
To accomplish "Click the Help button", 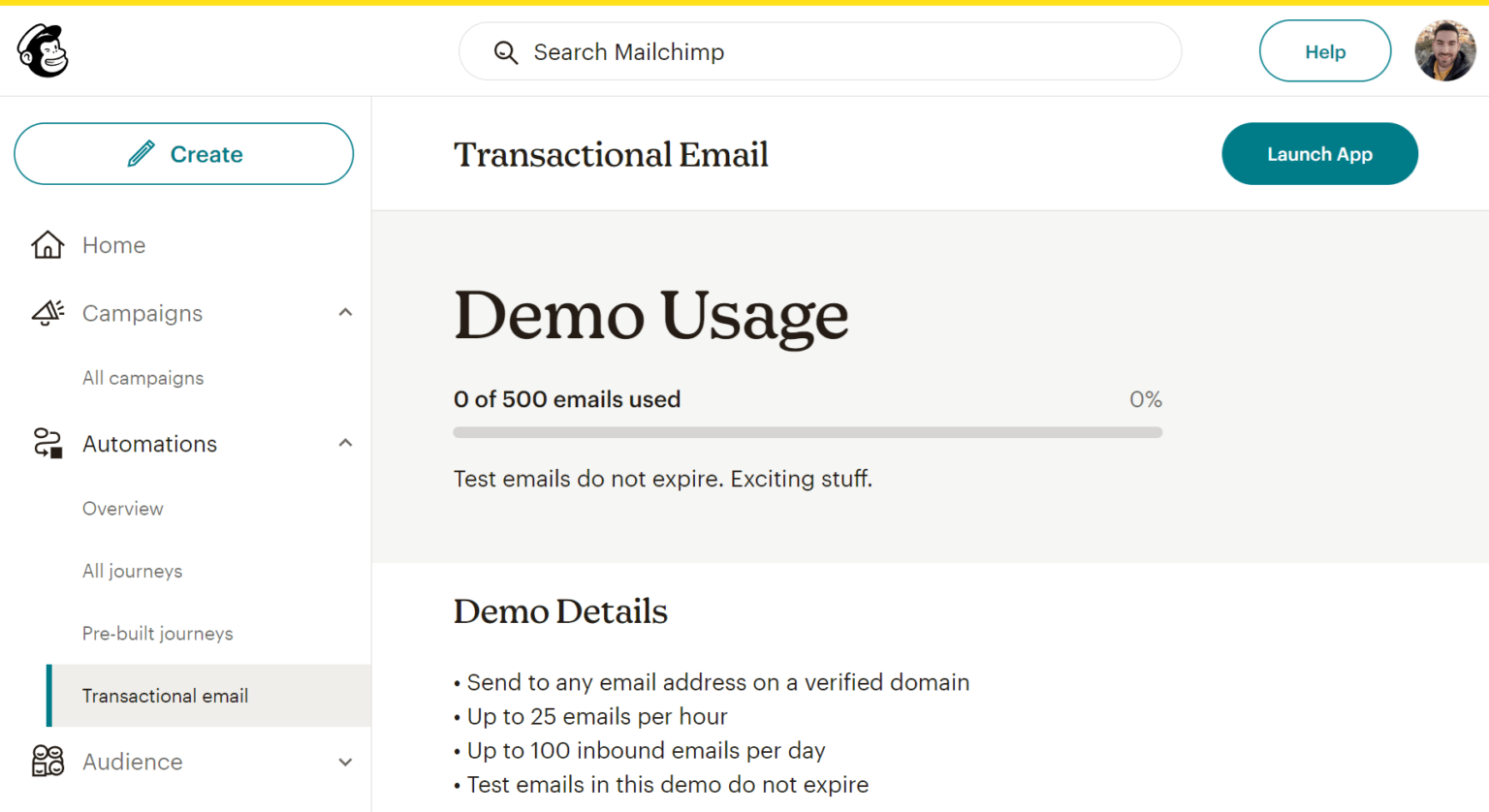I will pyautogui.click(x=1325, y=50).
